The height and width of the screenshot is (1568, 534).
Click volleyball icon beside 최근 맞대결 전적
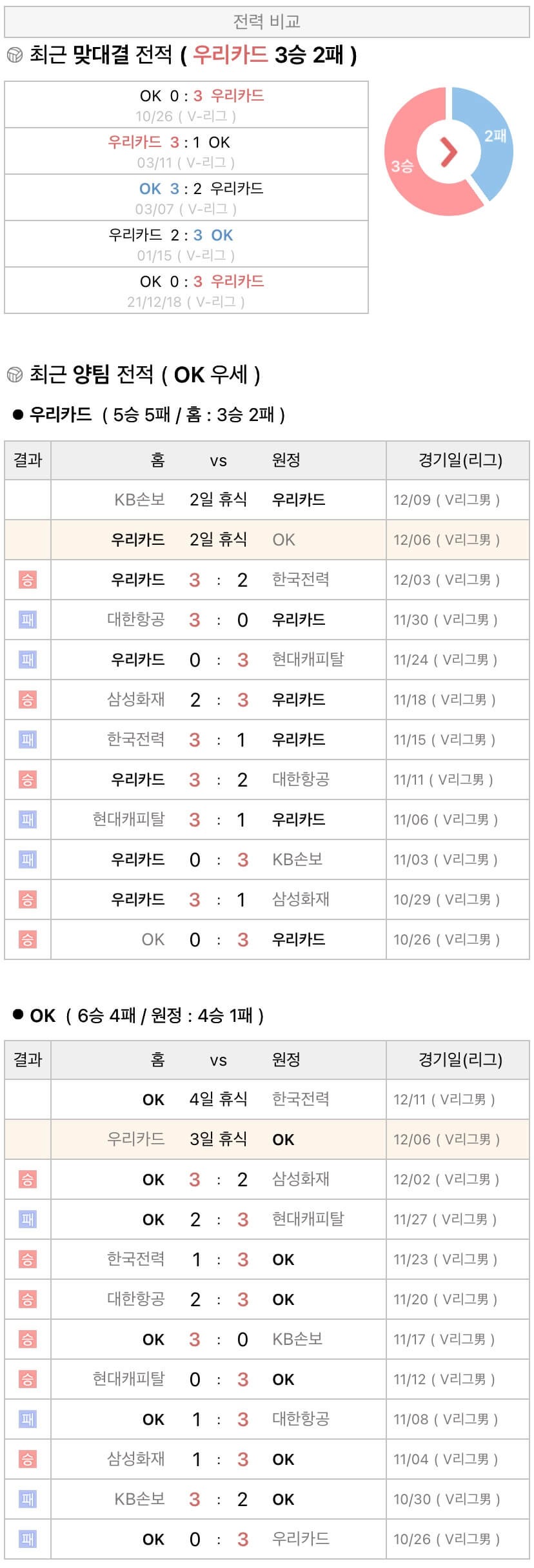click(x=14, y=55)
